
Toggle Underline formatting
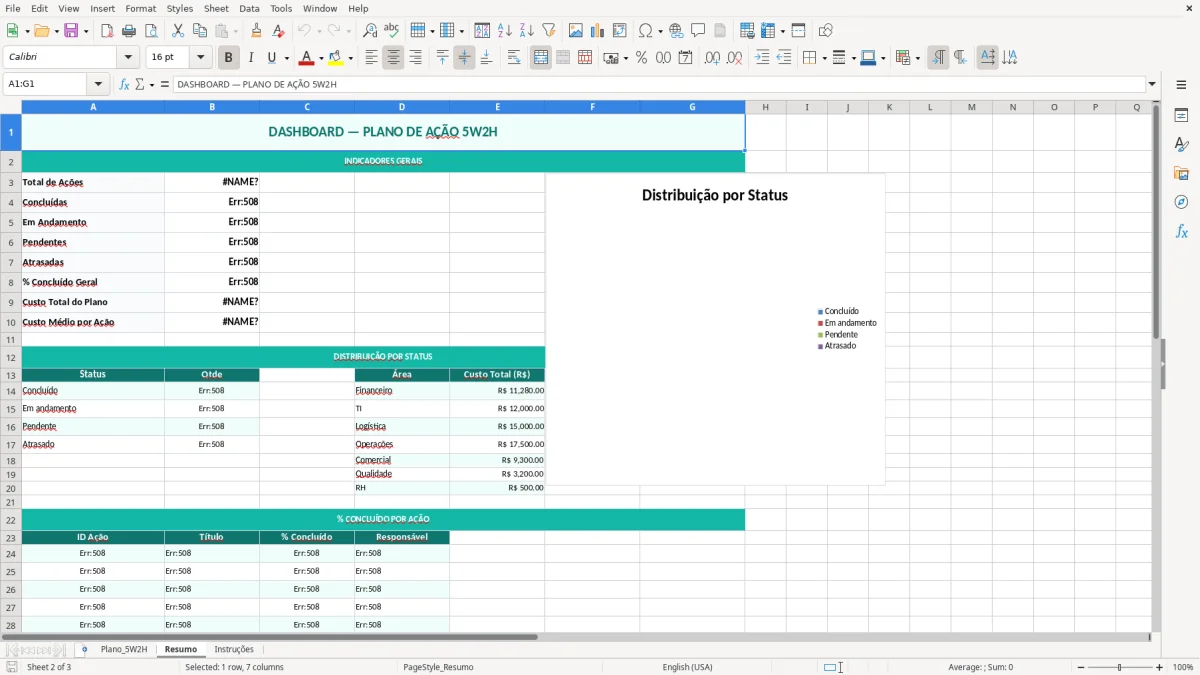[271, 58]
